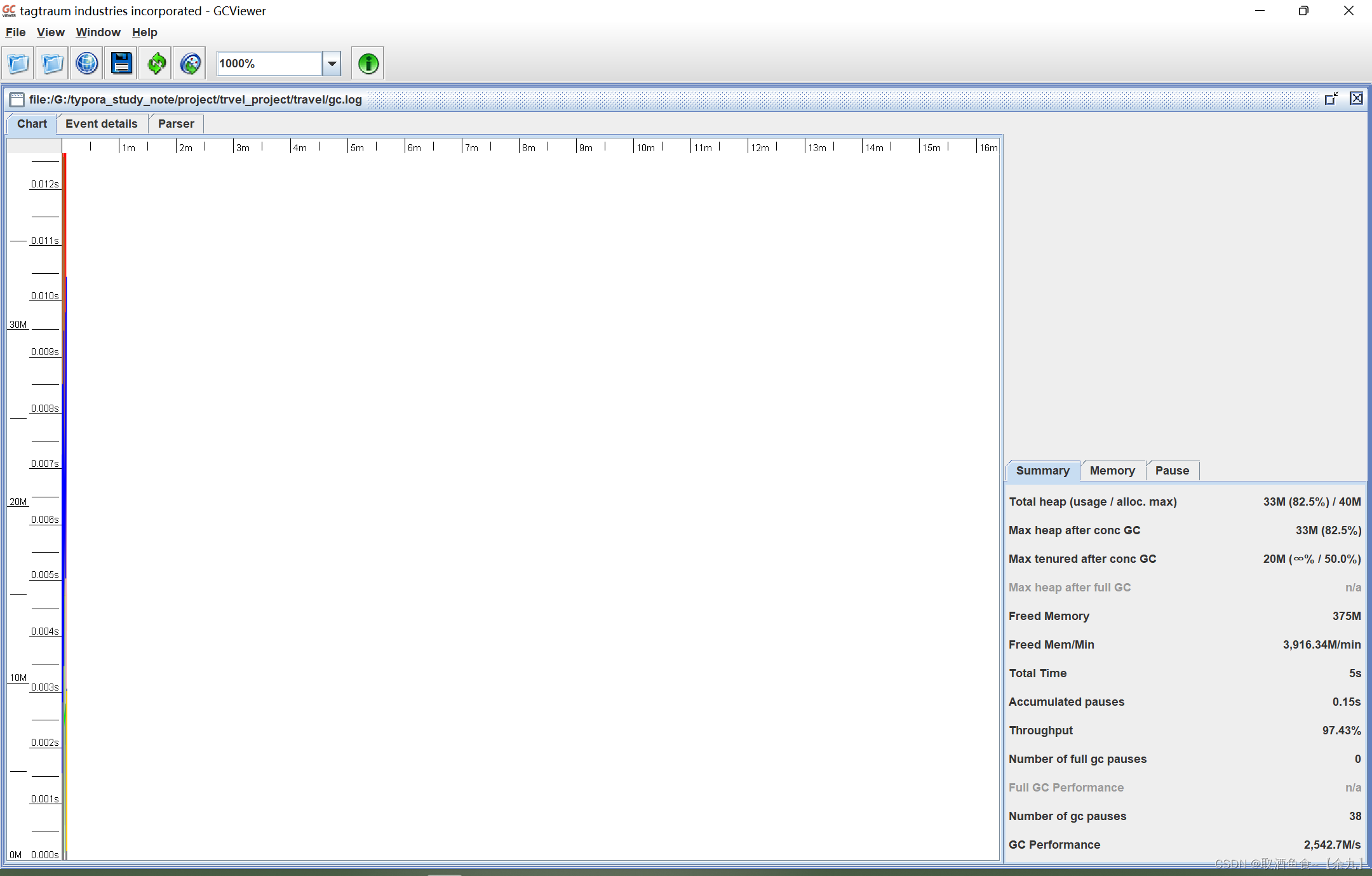Click the green Refresh arrows icon
The height and width of the screenshot is (876, 1372).
click(156, 64)
